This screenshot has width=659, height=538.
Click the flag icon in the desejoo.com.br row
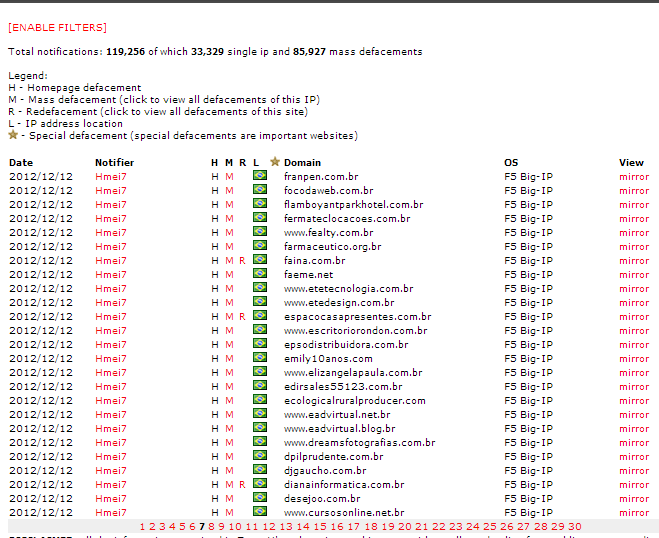(x=260, y=498)
